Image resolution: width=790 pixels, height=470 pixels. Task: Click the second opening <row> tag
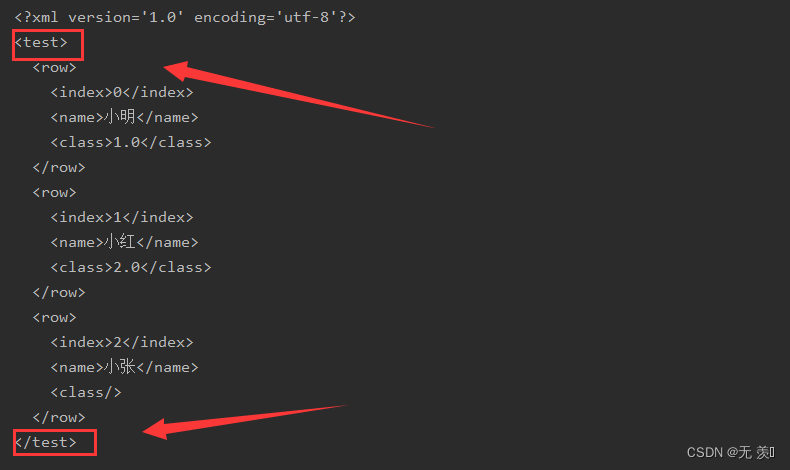pos(54,192)
